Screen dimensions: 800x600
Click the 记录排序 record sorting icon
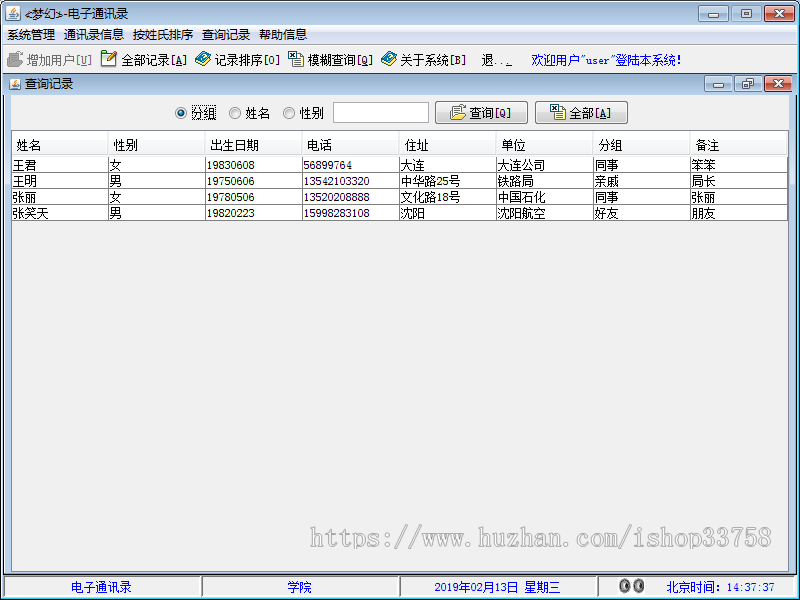(x=200, y=59)
